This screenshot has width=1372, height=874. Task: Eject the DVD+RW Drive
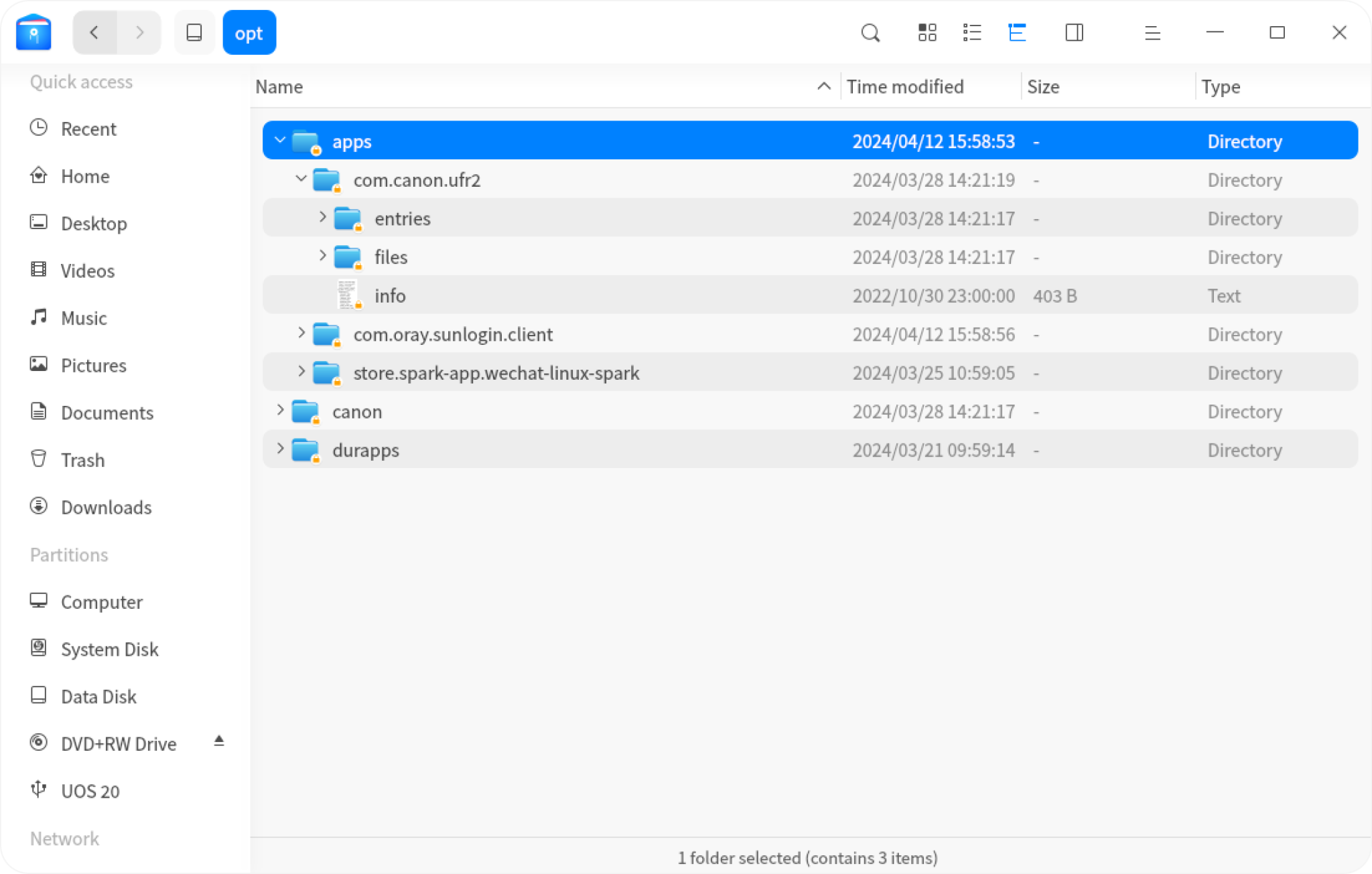(219, 741)
